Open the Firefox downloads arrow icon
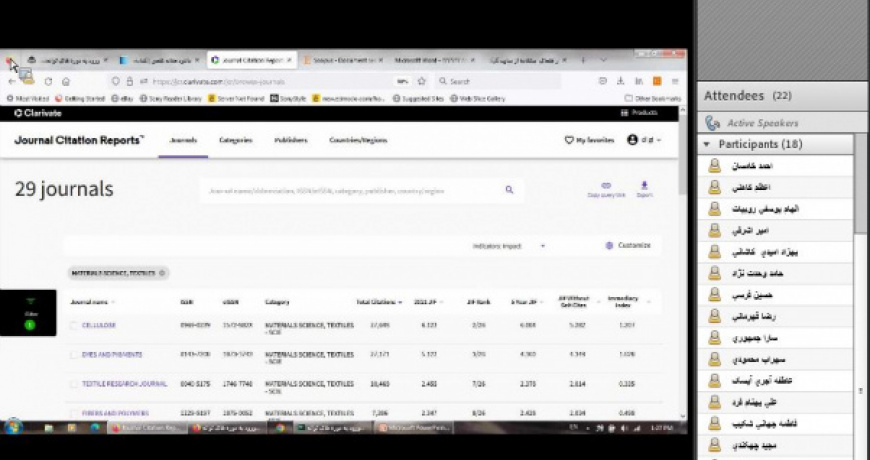Image resolution: width=870 pixels, height=460 pixels. (621, 81)
